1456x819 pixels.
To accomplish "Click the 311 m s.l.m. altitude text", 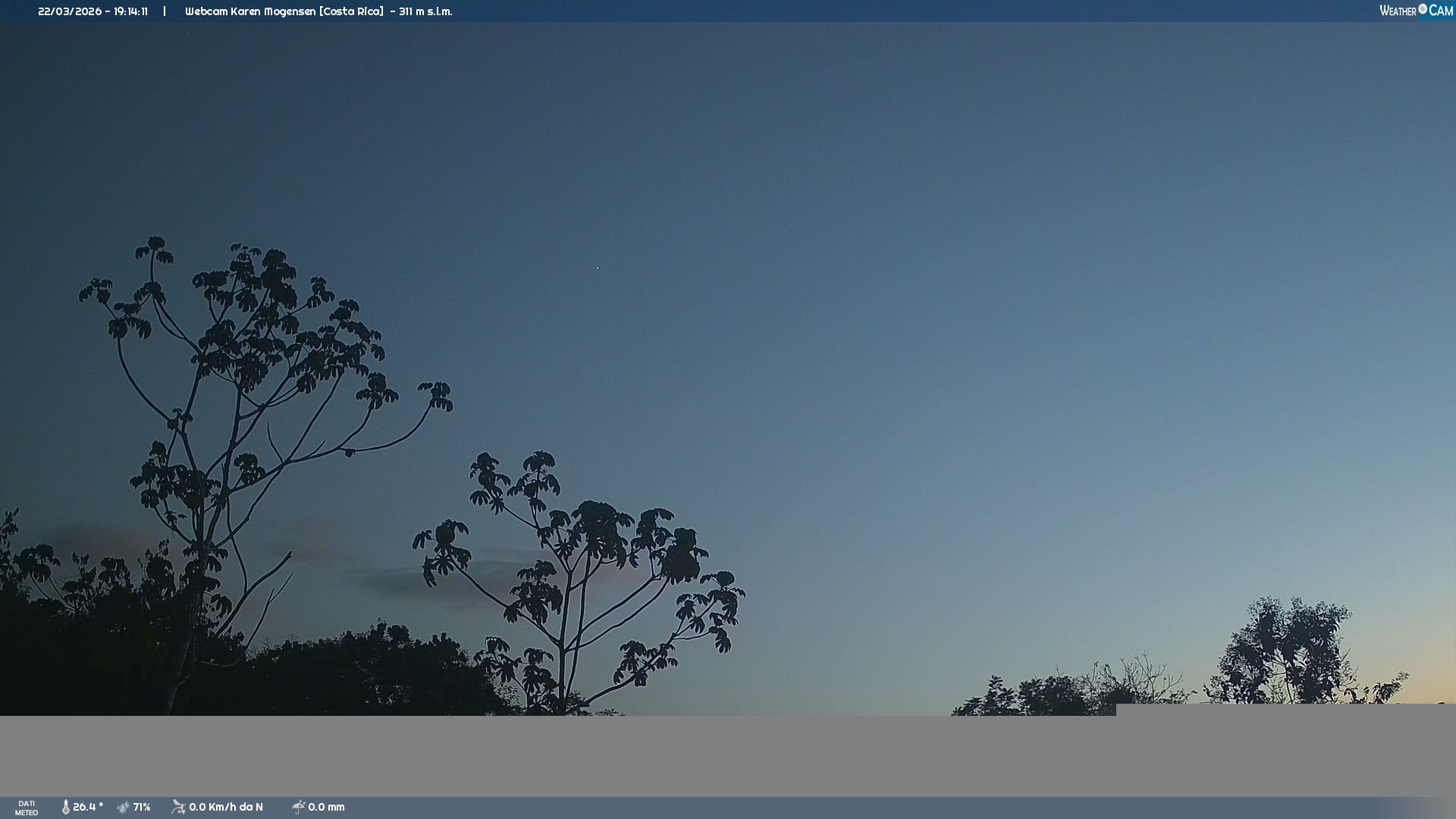I will [425, 11].
